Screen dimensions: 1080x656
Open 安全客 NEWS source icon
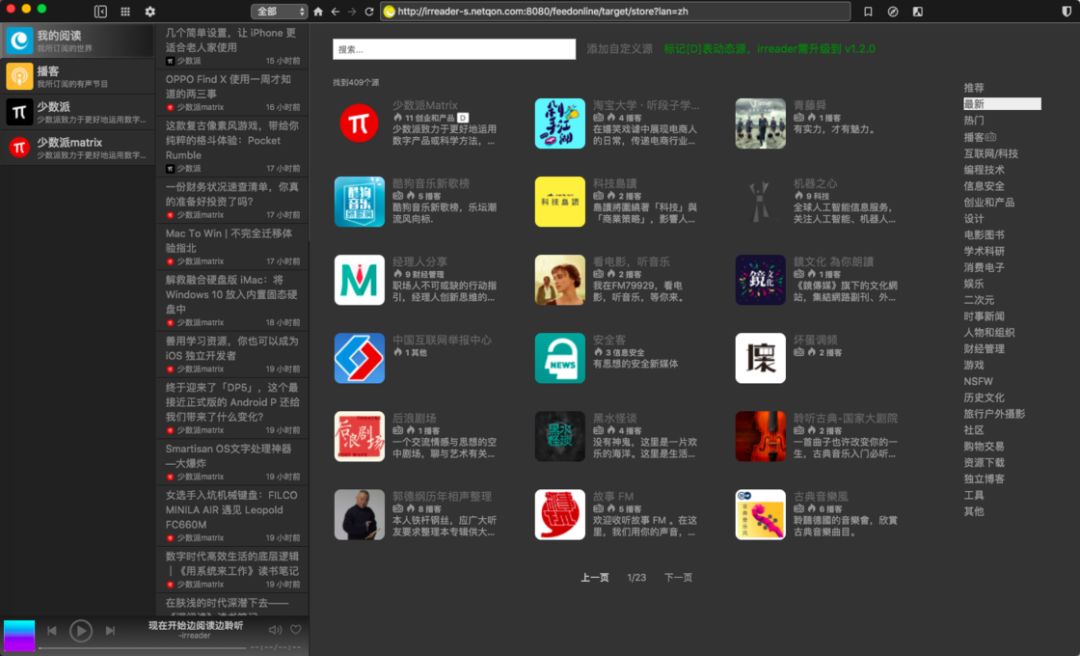[560, 358]
